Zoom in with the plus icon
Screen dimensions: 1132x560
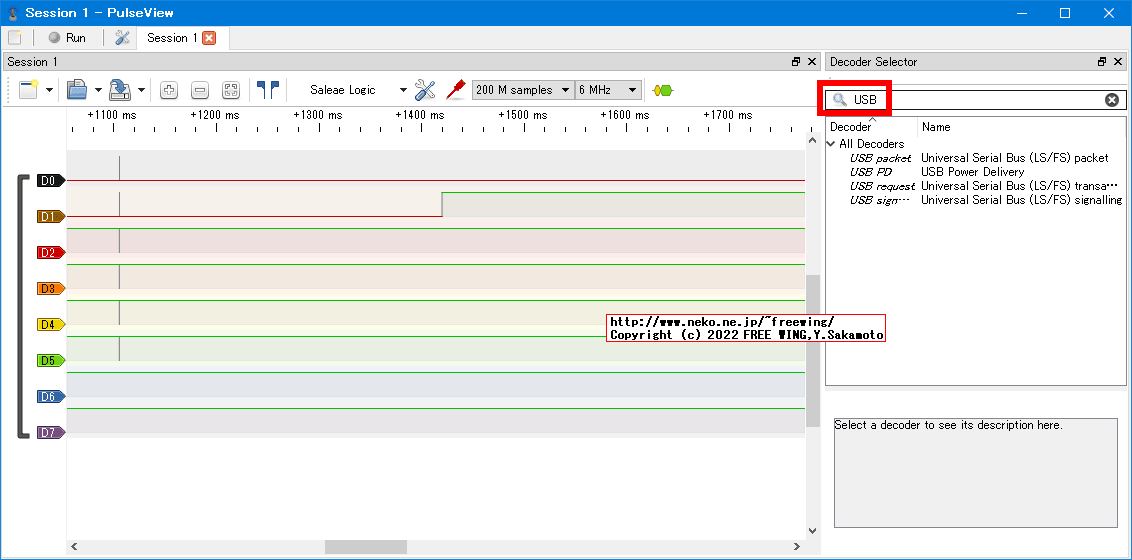[x=169, y=90]
